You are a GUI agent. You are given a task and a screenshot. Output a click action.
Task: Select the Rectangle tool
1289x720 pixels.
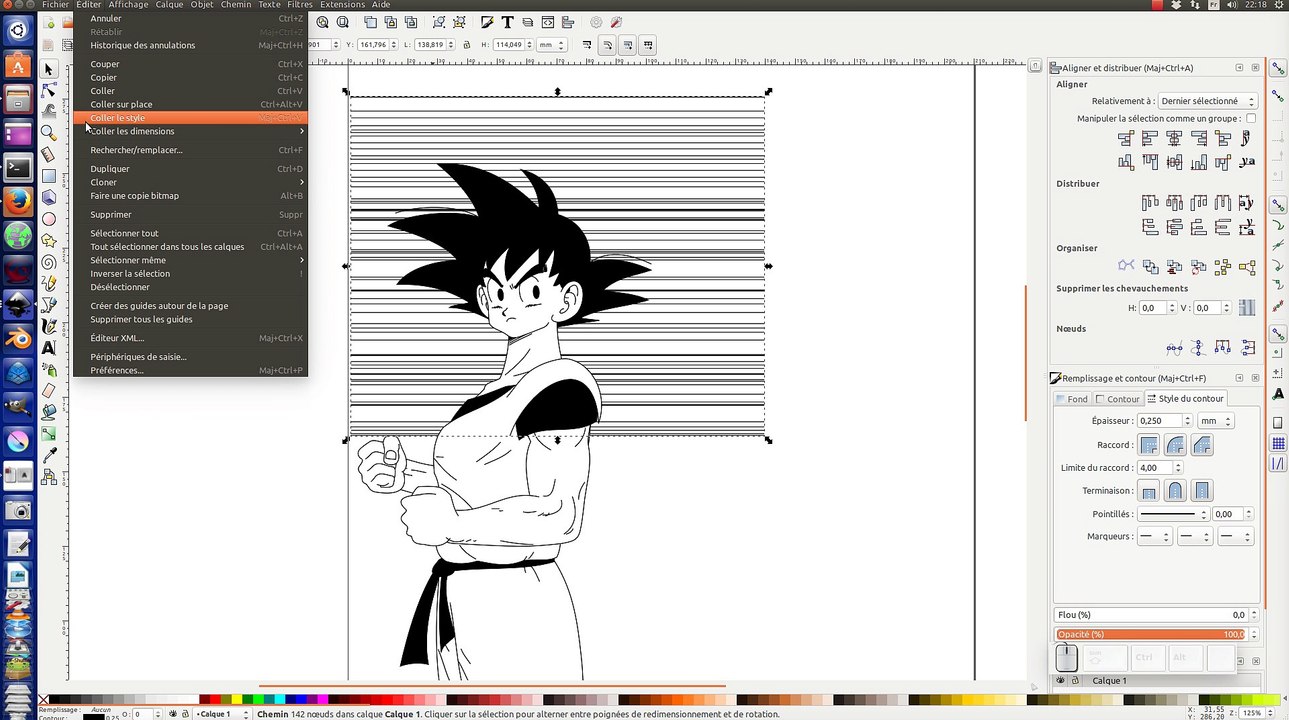click(x=49, y=176)
